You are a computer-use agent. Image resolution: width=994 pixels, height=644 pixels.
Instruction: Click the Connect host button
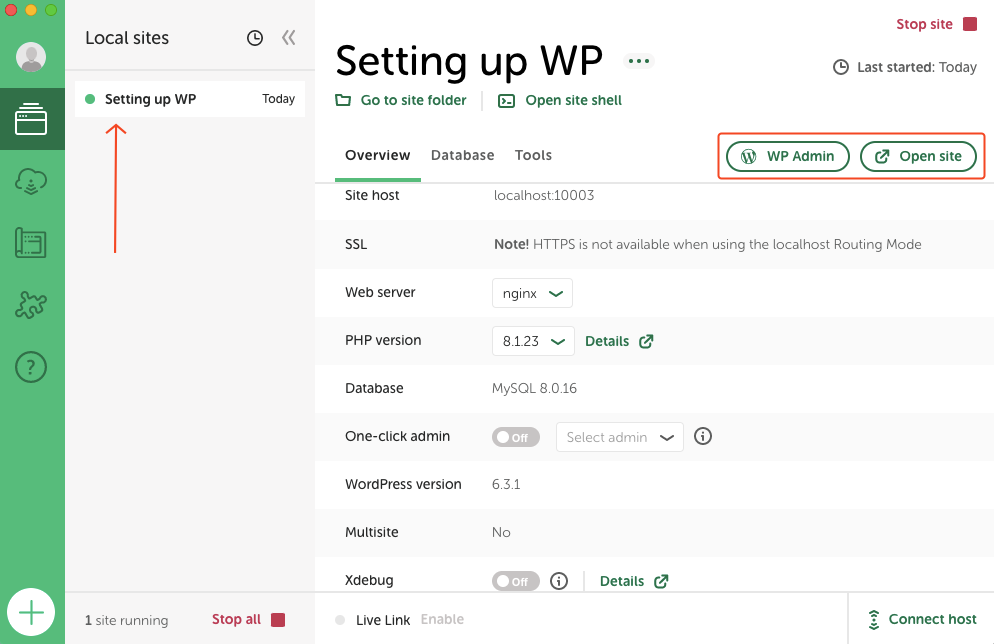tap(922, 619)
